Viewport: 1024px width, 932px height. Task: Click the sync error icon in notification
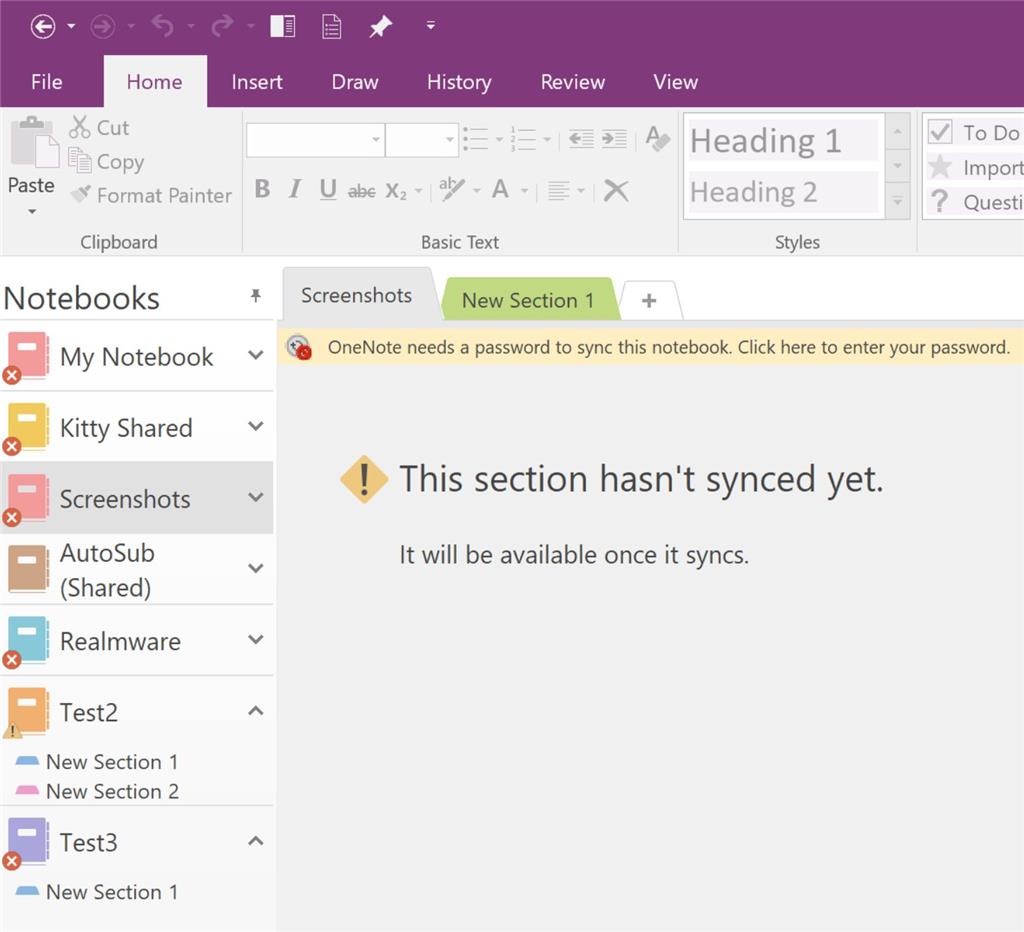(x=300, y=347)
